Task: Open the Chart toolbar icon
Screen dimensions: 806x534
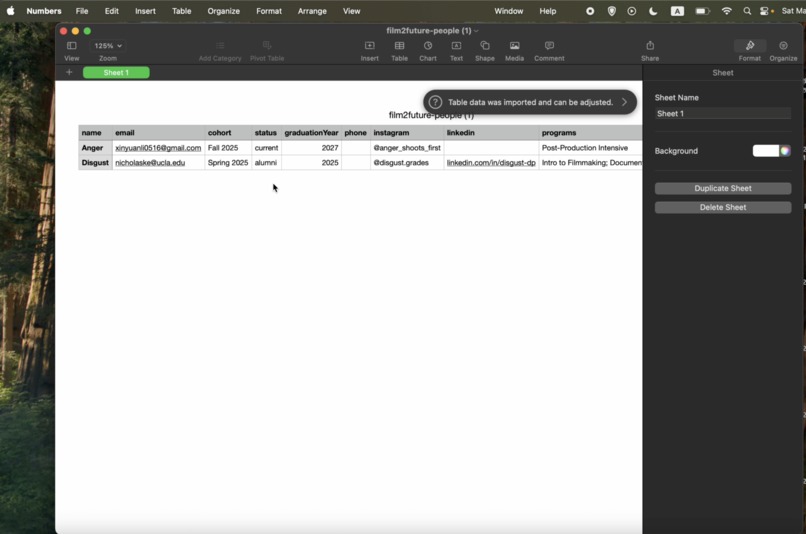Action: (428, 46)
